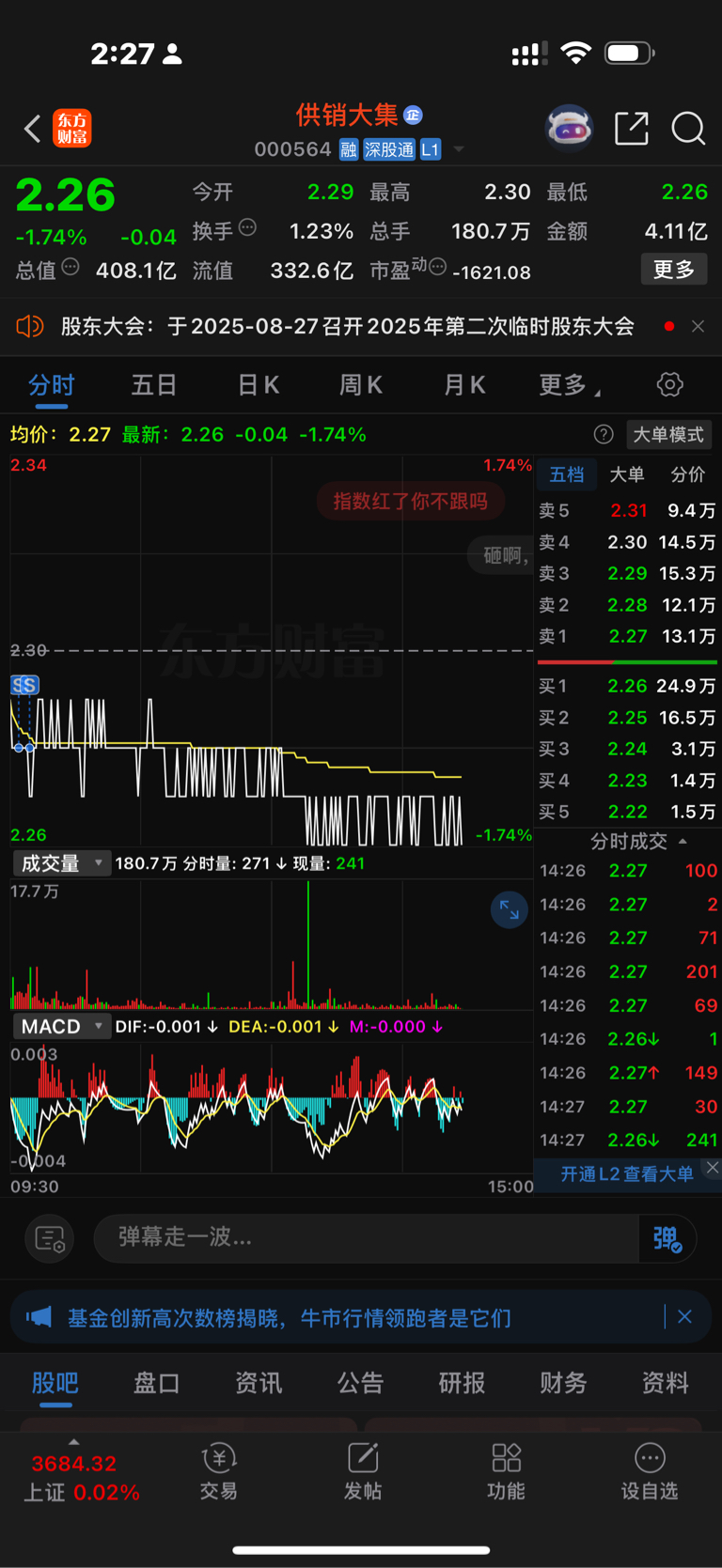Image resolution: width=722 pixels, height=1568 pixels.
Task: Tap the 更多 quote details button
Action: click(x=674, y=270)
